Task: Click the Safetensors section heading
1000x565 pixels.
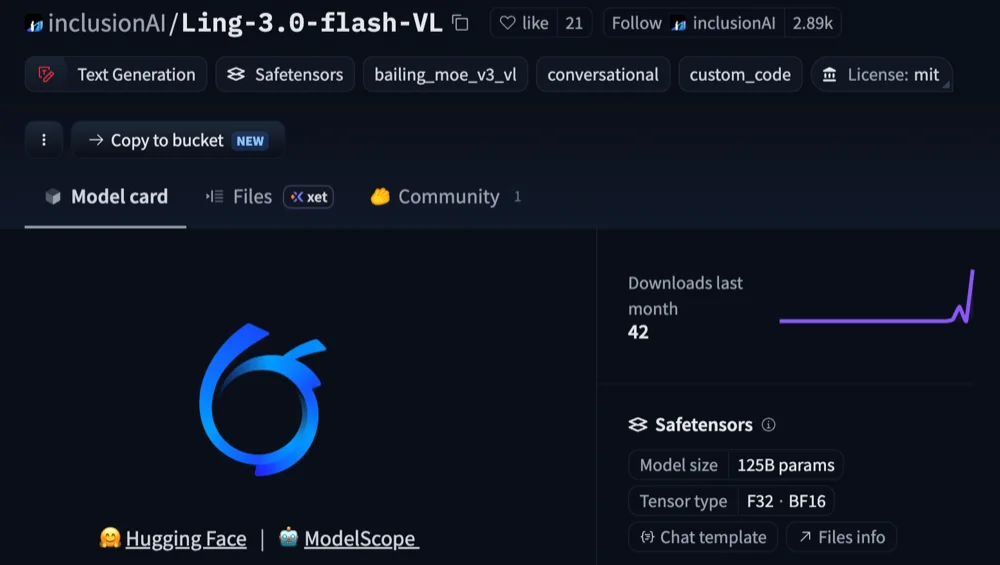Action: (703, 425)
